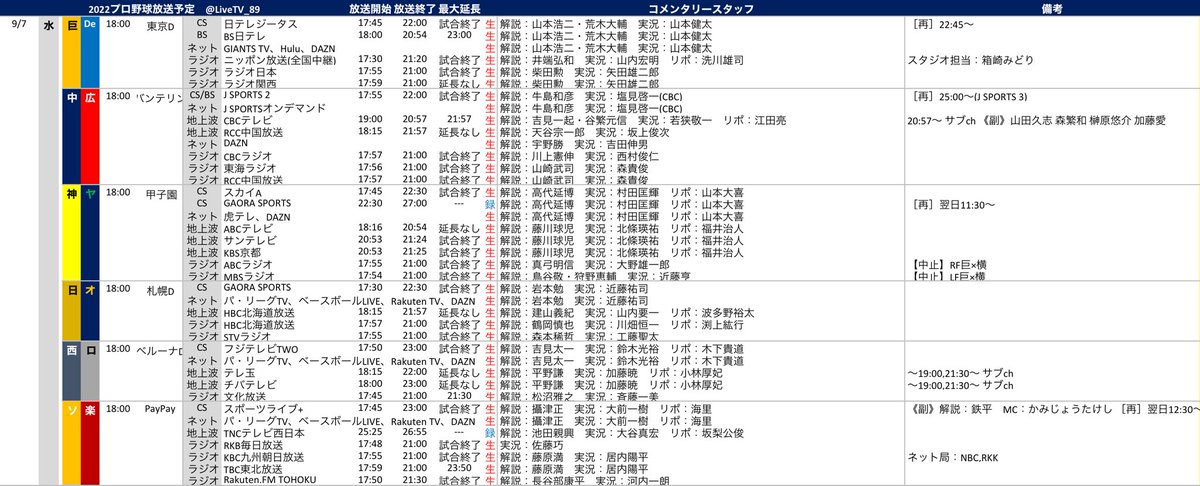Click the venue '甲子園'
This screenshot has width=1200, height=486.
click(x=161, y=193)
